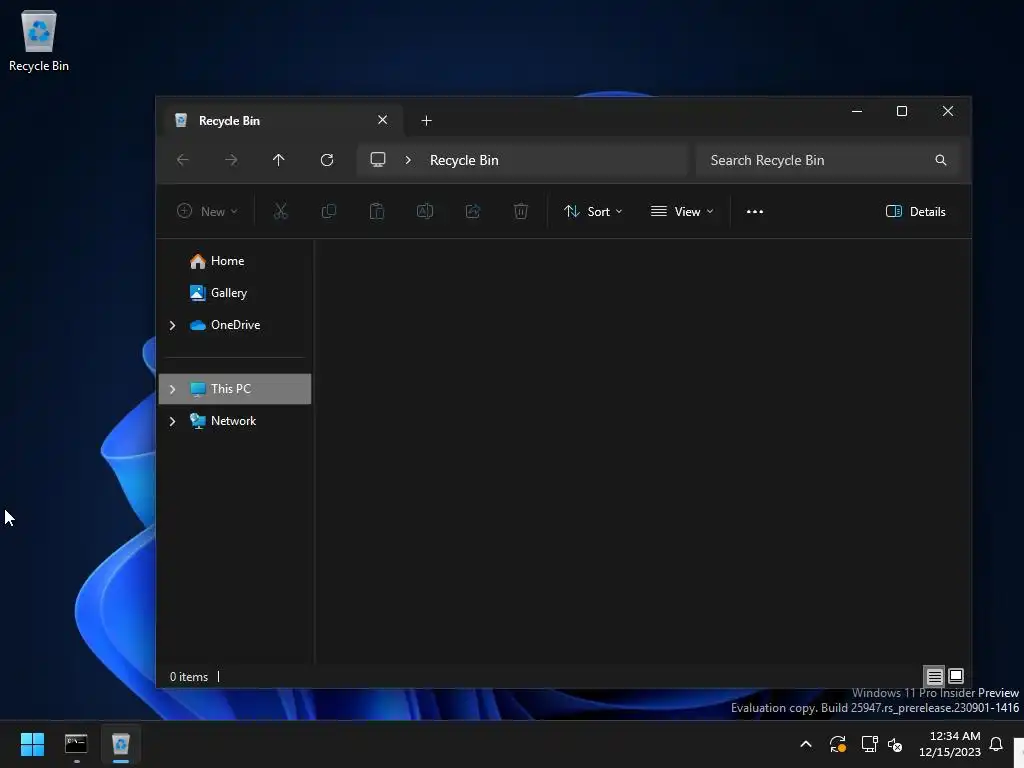This screenshot has height=768, width=1024.
Task: Open the View dropdown
Action: (682, 212)
